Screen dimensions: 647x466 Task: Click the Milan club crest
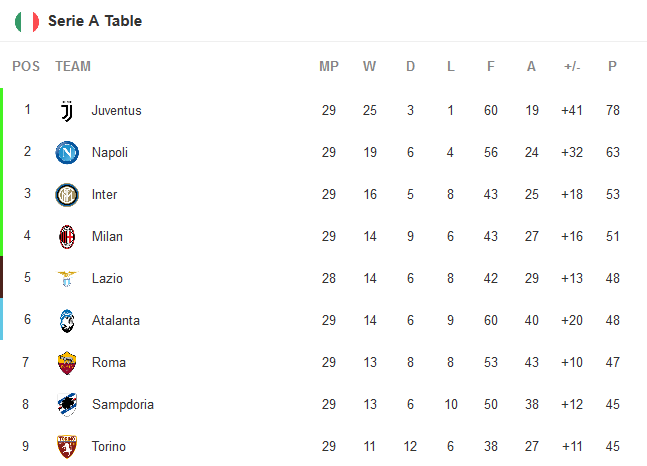[67, 236]
